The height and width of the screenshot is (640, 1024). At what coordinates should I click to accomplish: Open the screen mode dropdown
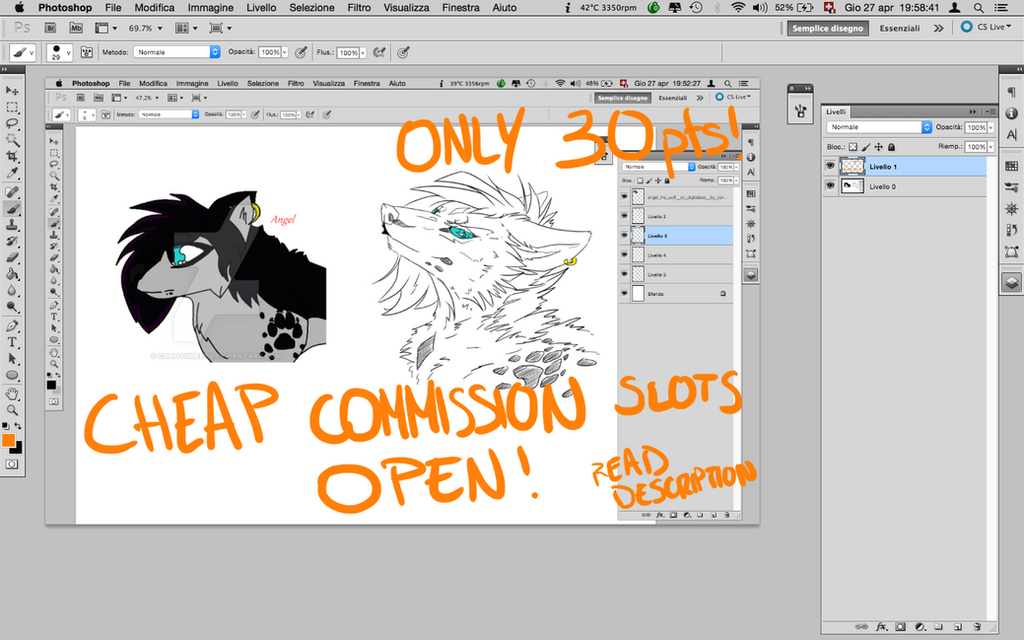(221, 28)
